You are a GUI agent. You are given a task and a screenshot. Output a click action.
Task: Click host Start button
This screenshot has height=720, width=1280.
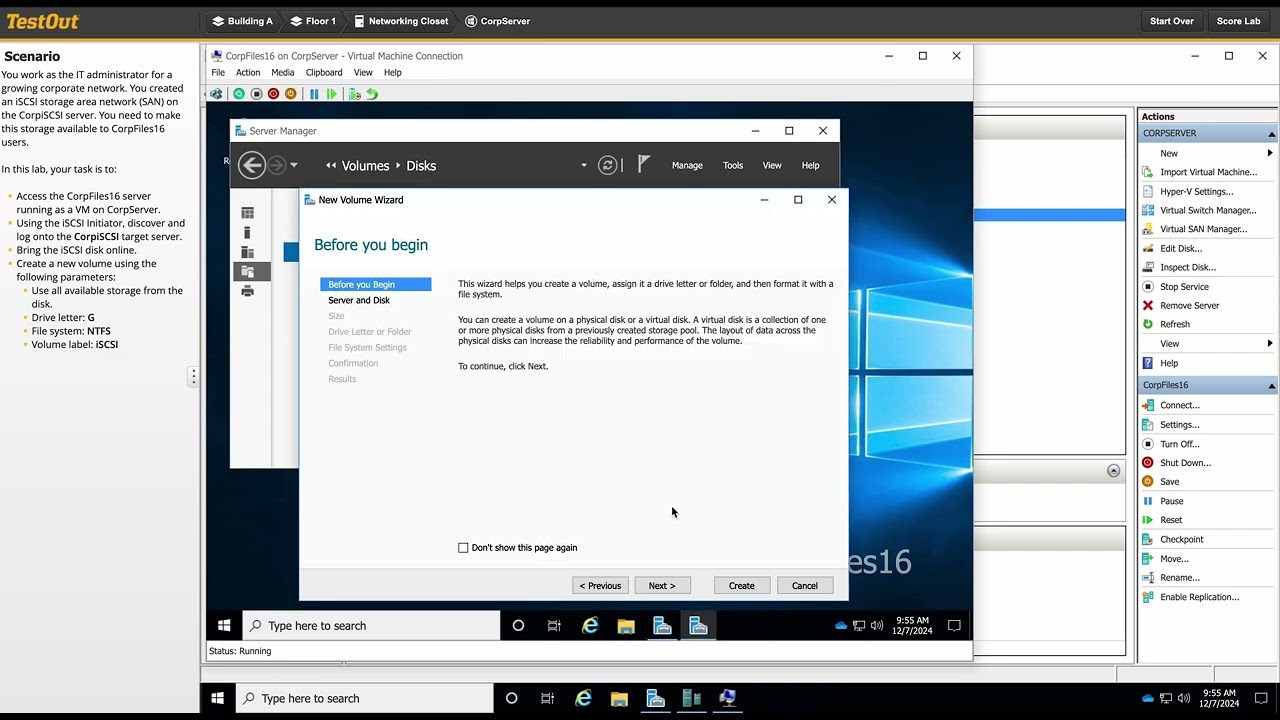[217, 698]
